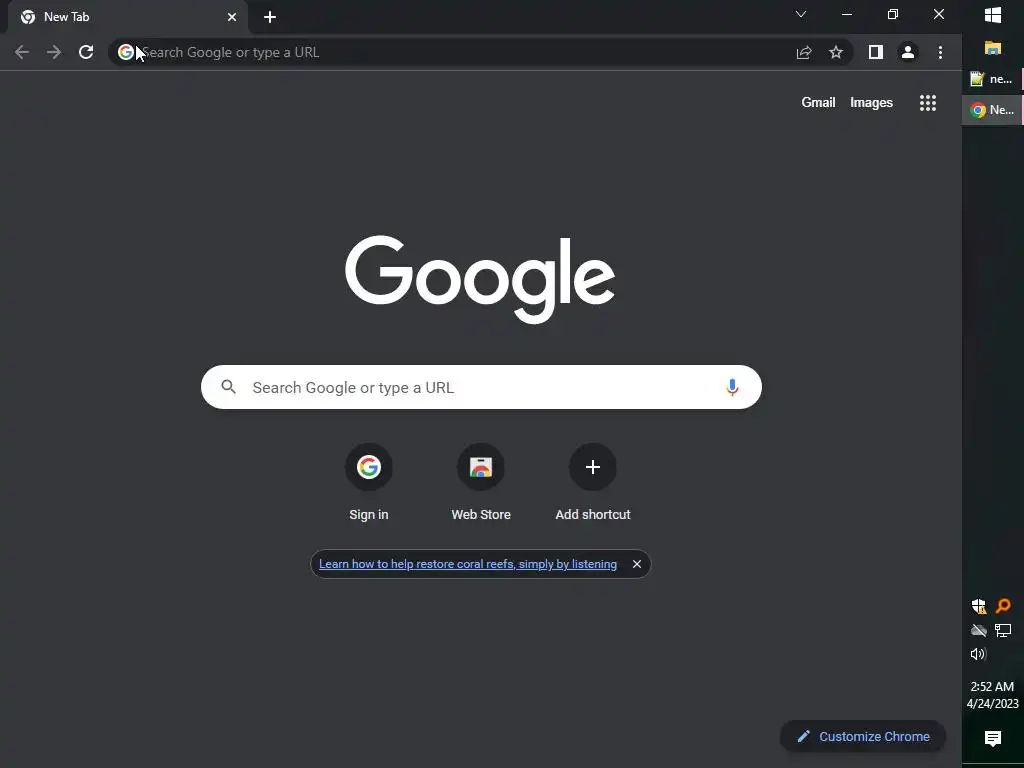Close the New Tab tab
The image size is (1024, 768).
[232, 17]
